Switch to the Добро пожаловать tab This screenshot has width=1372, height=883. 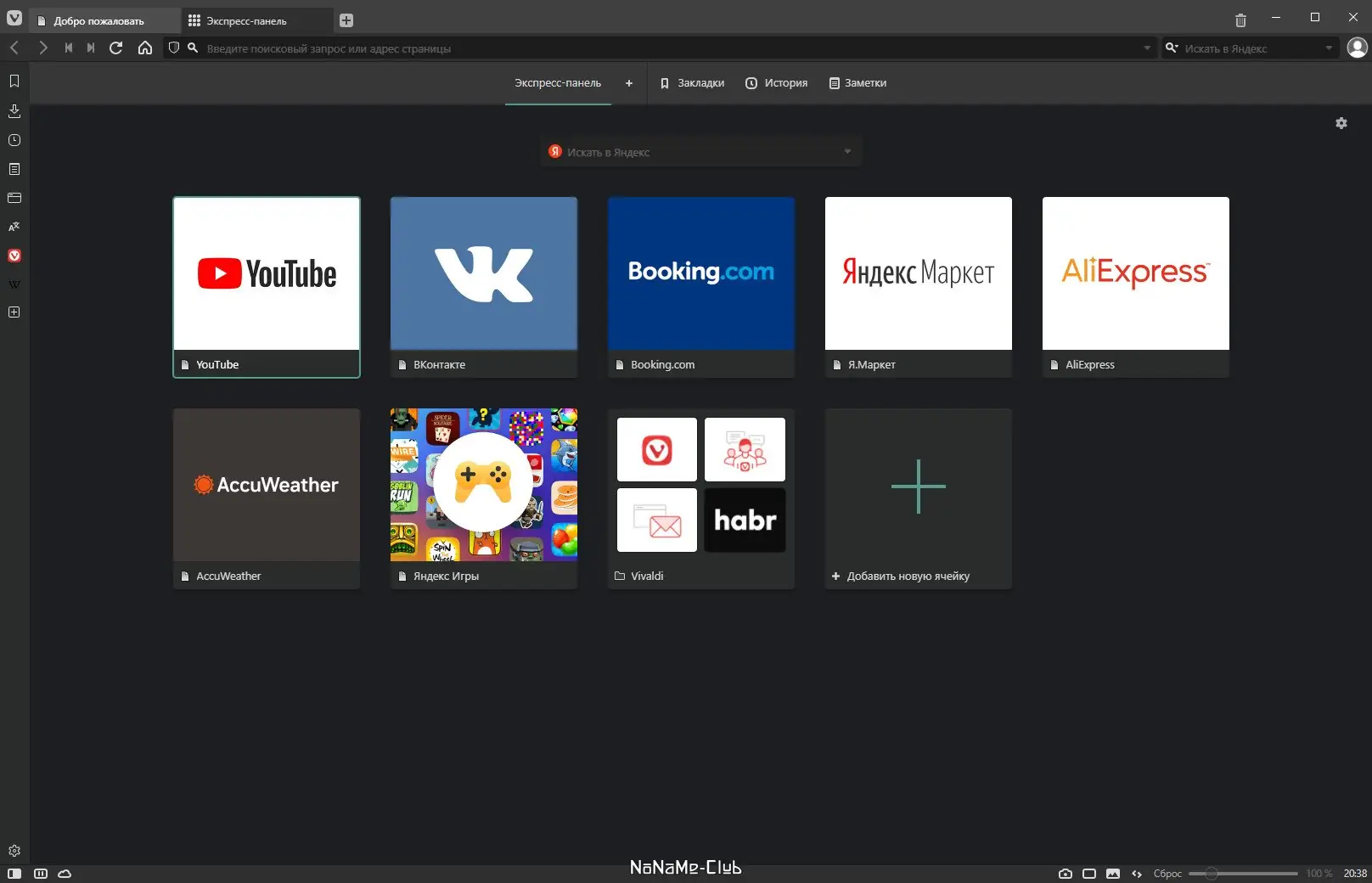point(105,20)
